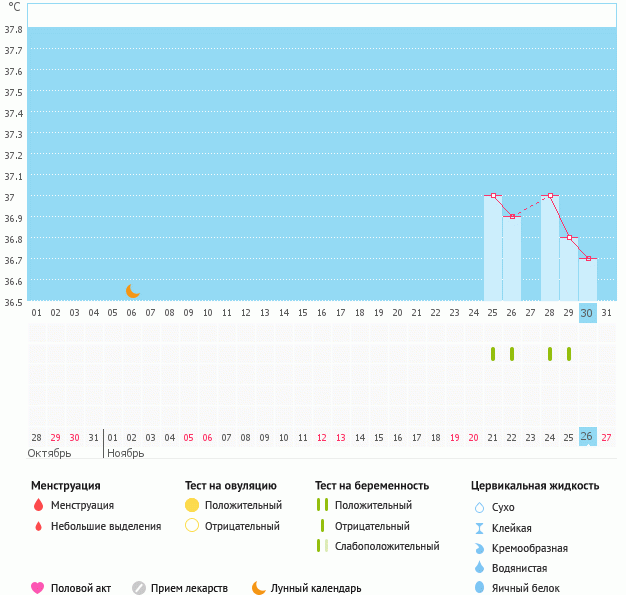Click the Небольшие выделения small drop icon
Screen dimensions: 626x595
[38, 526]
